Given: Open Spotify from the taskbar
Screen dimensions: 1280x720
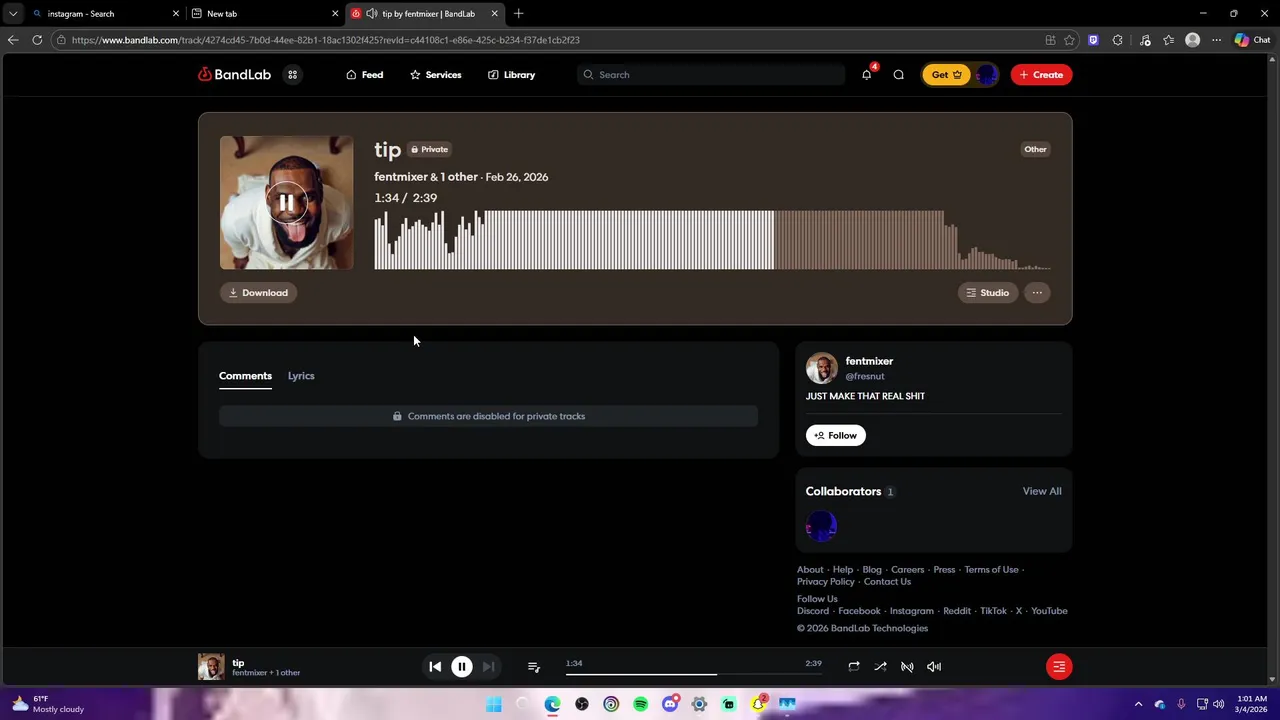Looking at the screenshot, I should [x=640, y=705].
